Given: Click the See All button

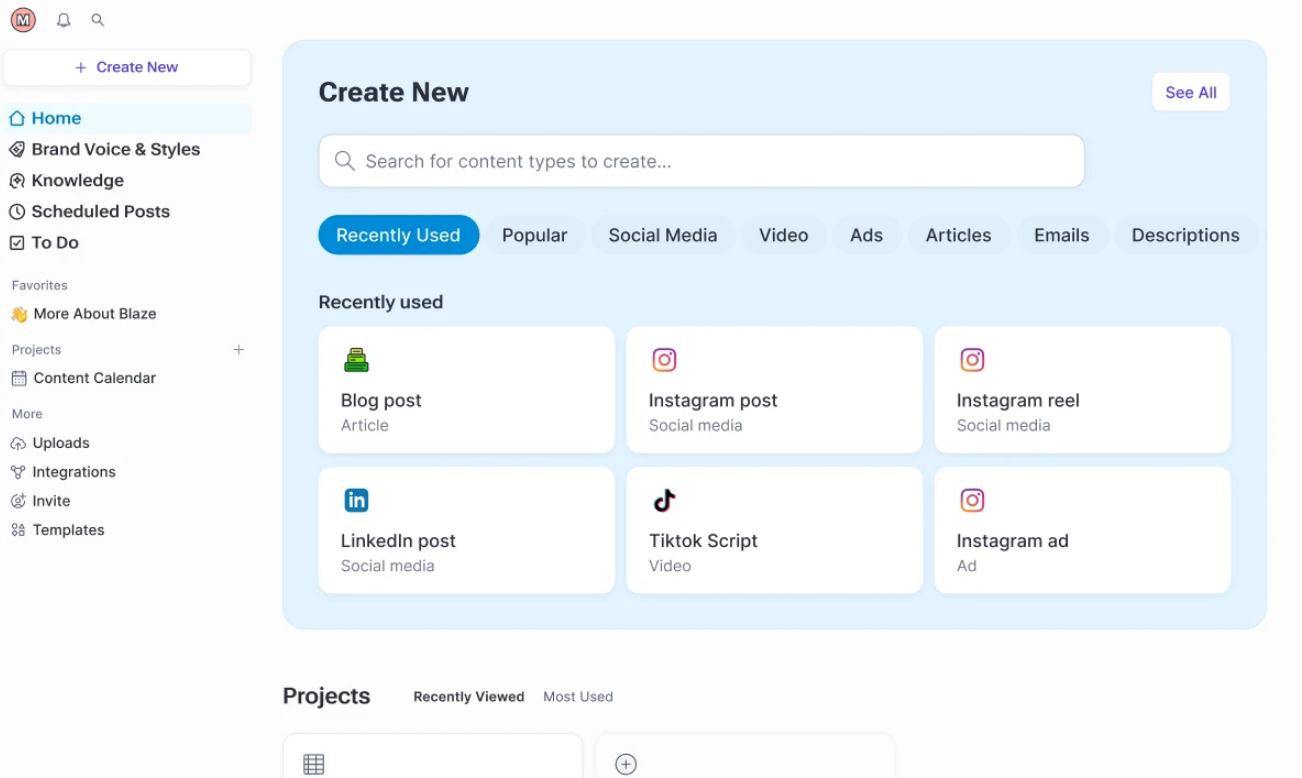Looking at the screenshot, I should pyautogui.click(x=1190, y=91).
